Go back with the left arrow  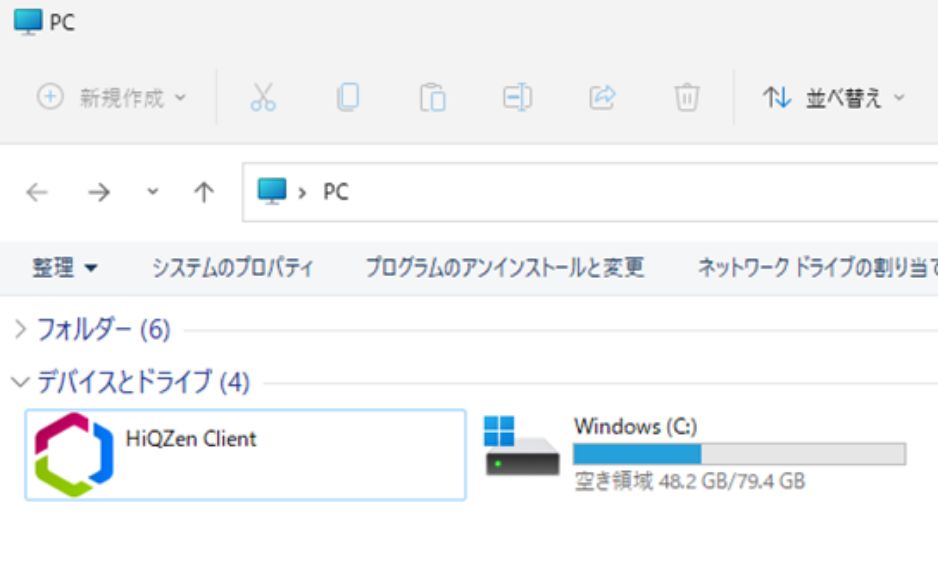pyautogui.click(x=37, y=193)
